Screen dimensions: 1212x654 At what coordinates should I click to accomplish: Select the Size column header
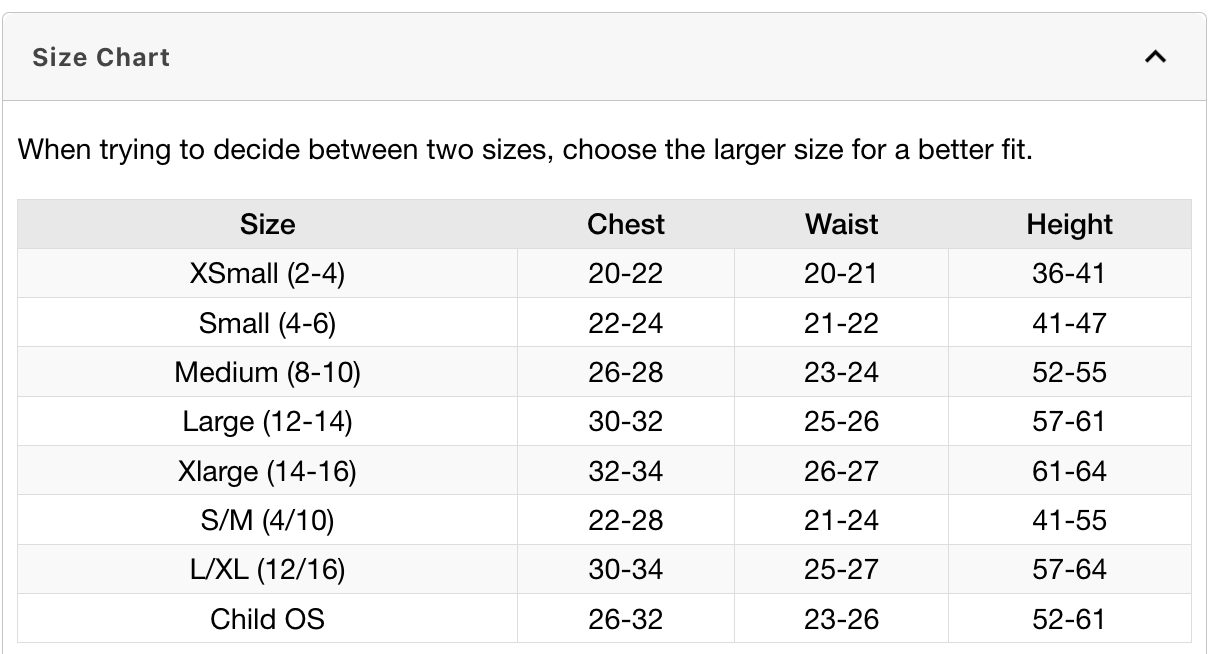pyautogui.click(x=267, y=224)
